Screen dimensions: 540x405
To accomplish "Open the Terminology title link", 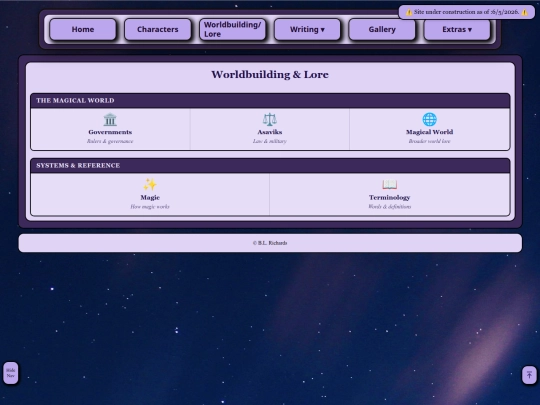I will [x=390, y=197].
